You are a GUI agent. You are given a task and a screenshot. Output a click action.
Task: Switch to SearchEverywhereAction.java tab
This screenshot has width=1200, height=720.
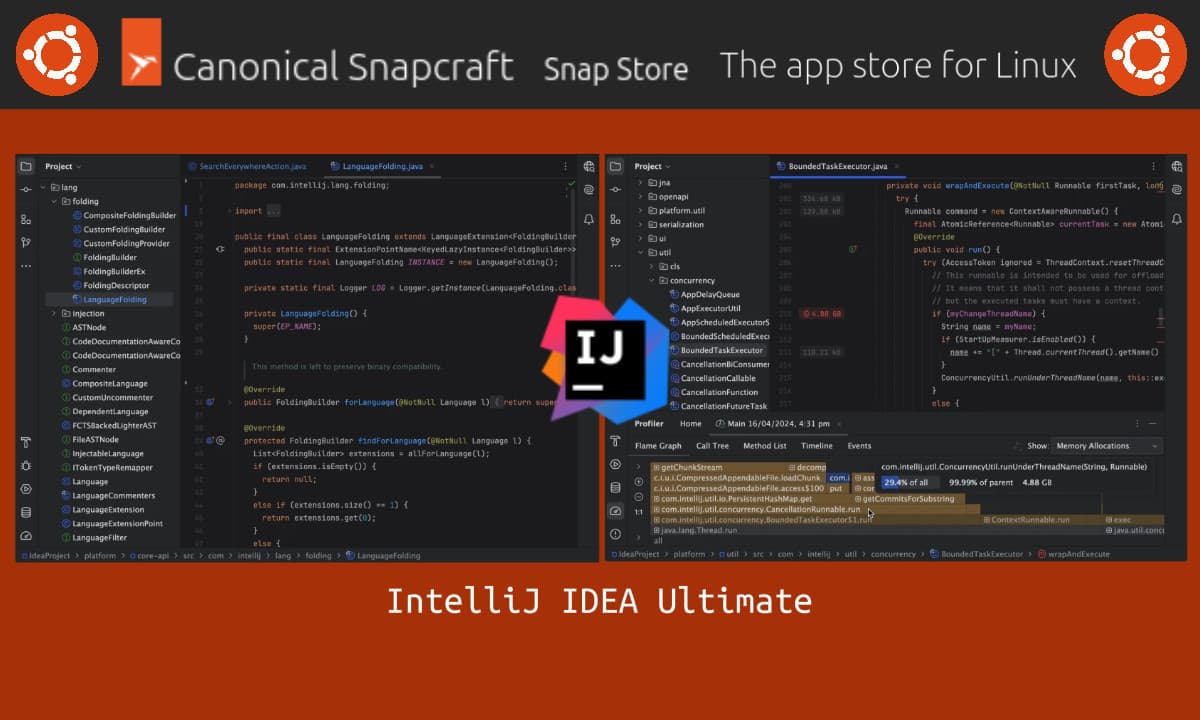(245, 166)
